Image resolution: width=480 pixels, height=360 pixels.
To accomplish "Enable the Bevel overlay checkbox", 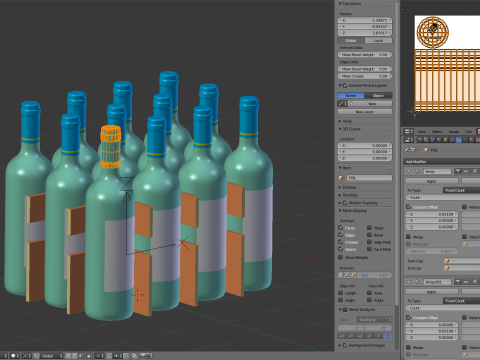I will pos(369,235).
